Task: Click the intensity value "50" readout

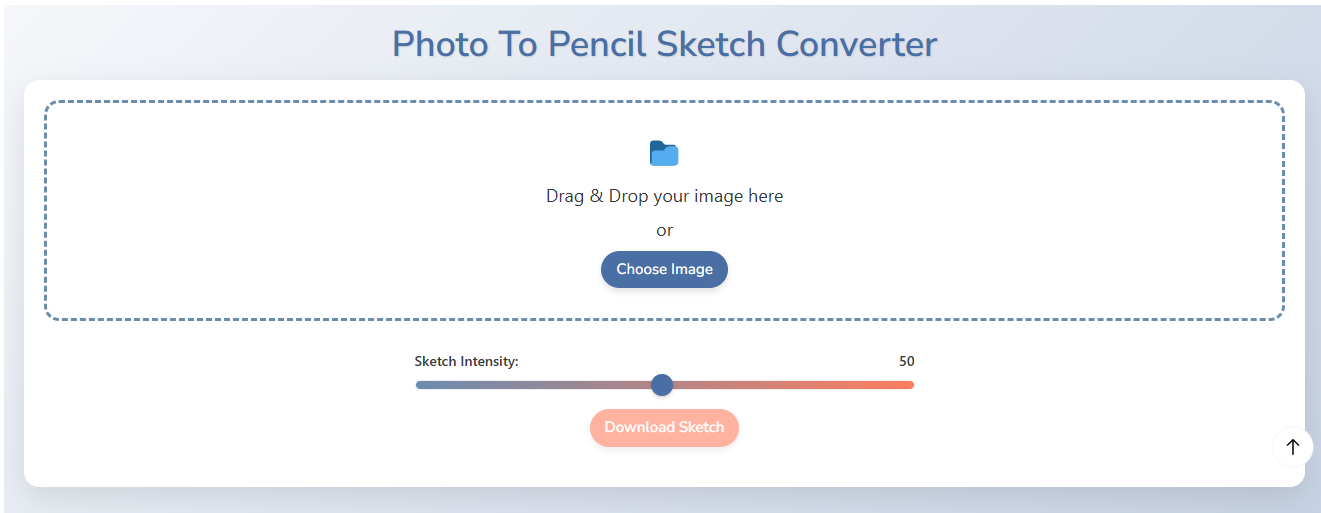Action: 906,361
